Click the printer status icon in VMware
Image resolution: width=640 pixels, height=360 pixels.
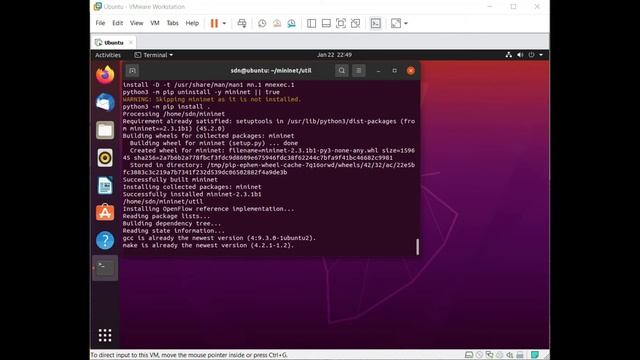tap(520, 355)
